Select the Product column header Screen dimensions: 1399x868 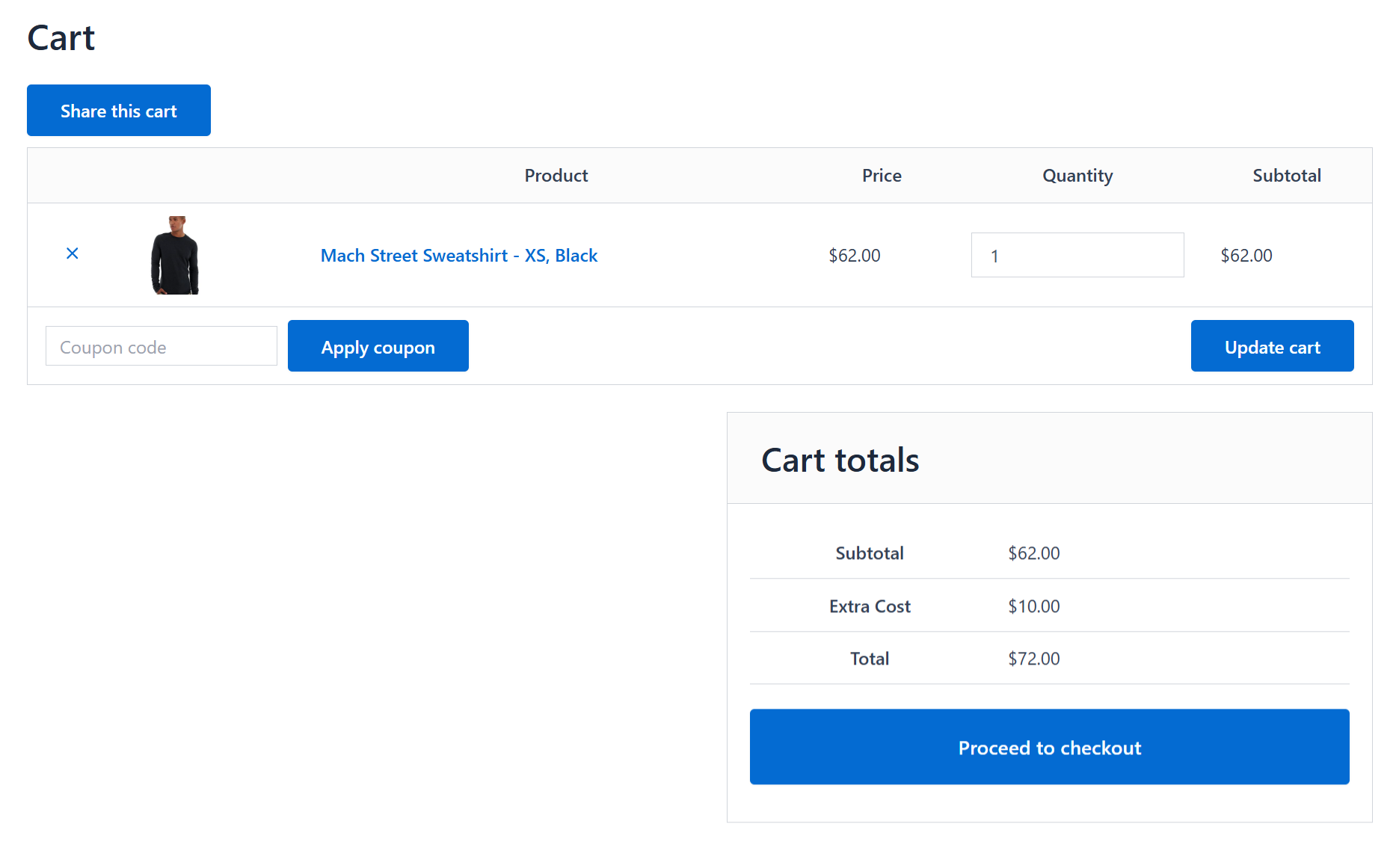point(556,176)
